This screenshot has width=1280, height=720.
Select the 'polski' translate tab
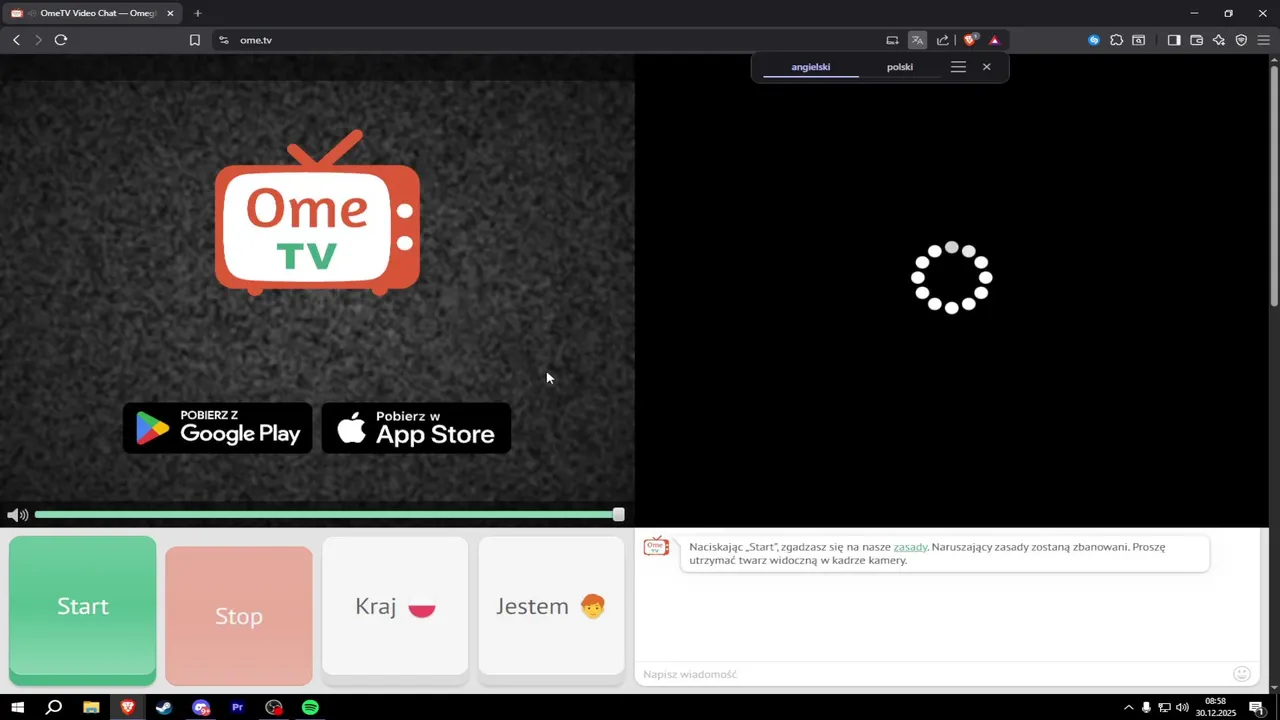tap(900, 67)
